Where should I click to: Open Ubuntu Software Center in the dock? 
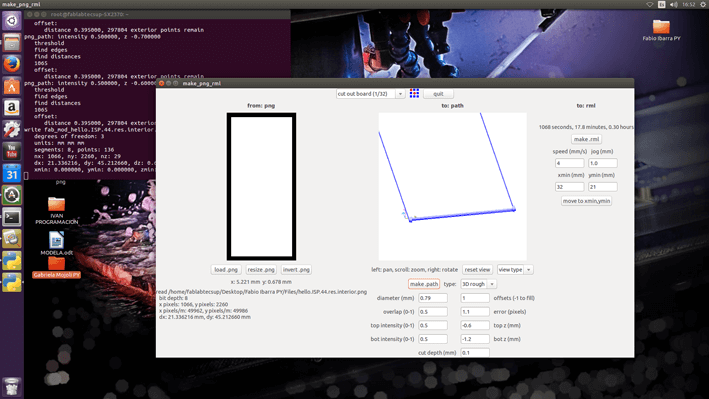12,86
